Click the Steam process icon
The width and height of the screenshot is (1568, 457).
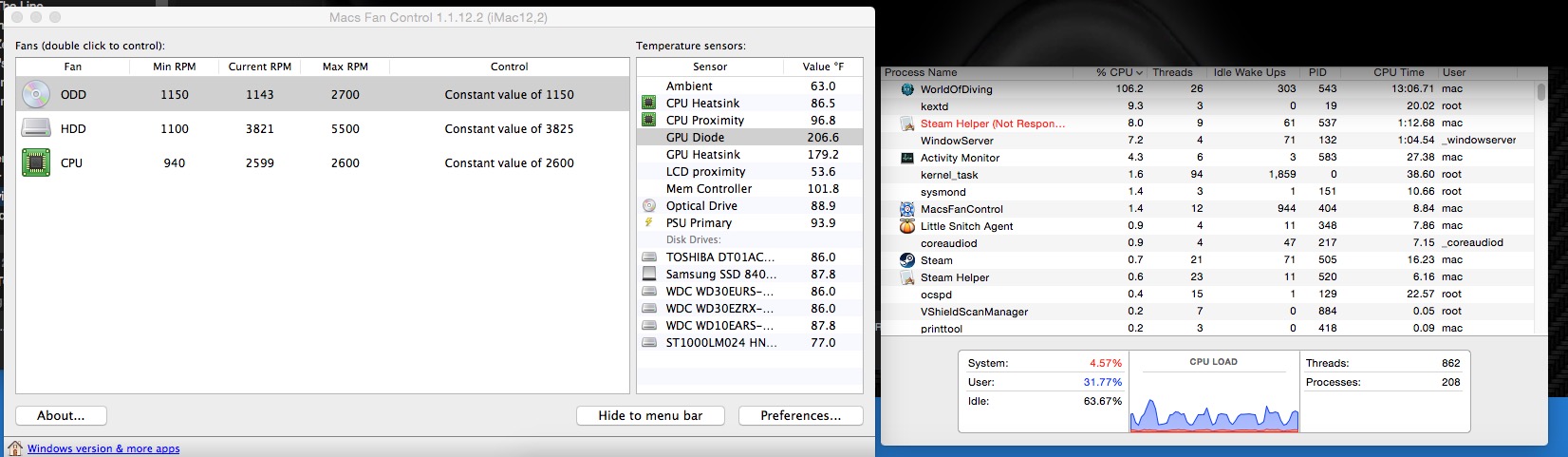tap(906, 259)
